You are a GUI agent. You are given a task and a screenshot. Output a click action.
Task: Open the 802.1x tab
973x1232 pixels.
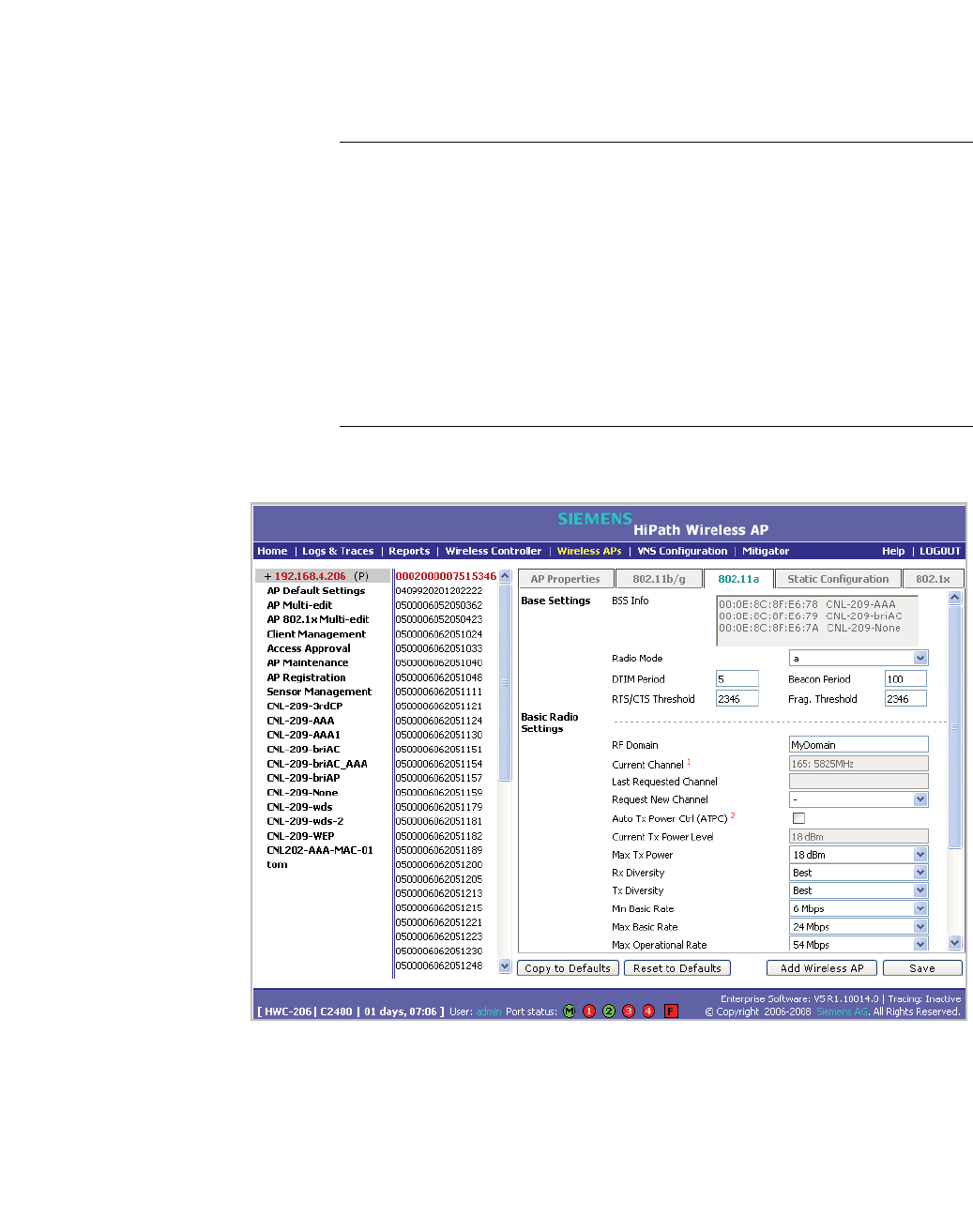933,579
